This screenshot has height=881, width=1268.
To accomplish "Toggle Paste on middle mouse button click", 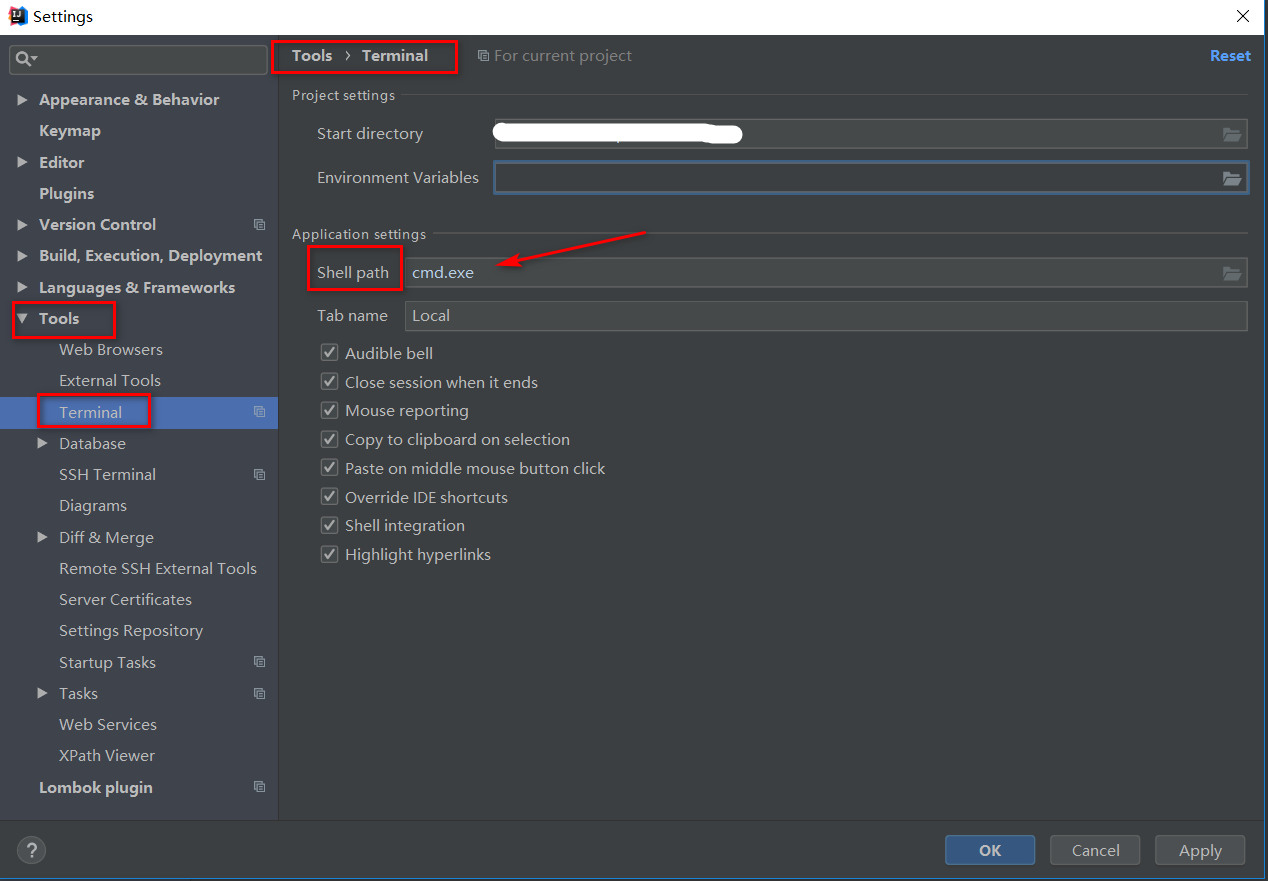I will (329, 468).
